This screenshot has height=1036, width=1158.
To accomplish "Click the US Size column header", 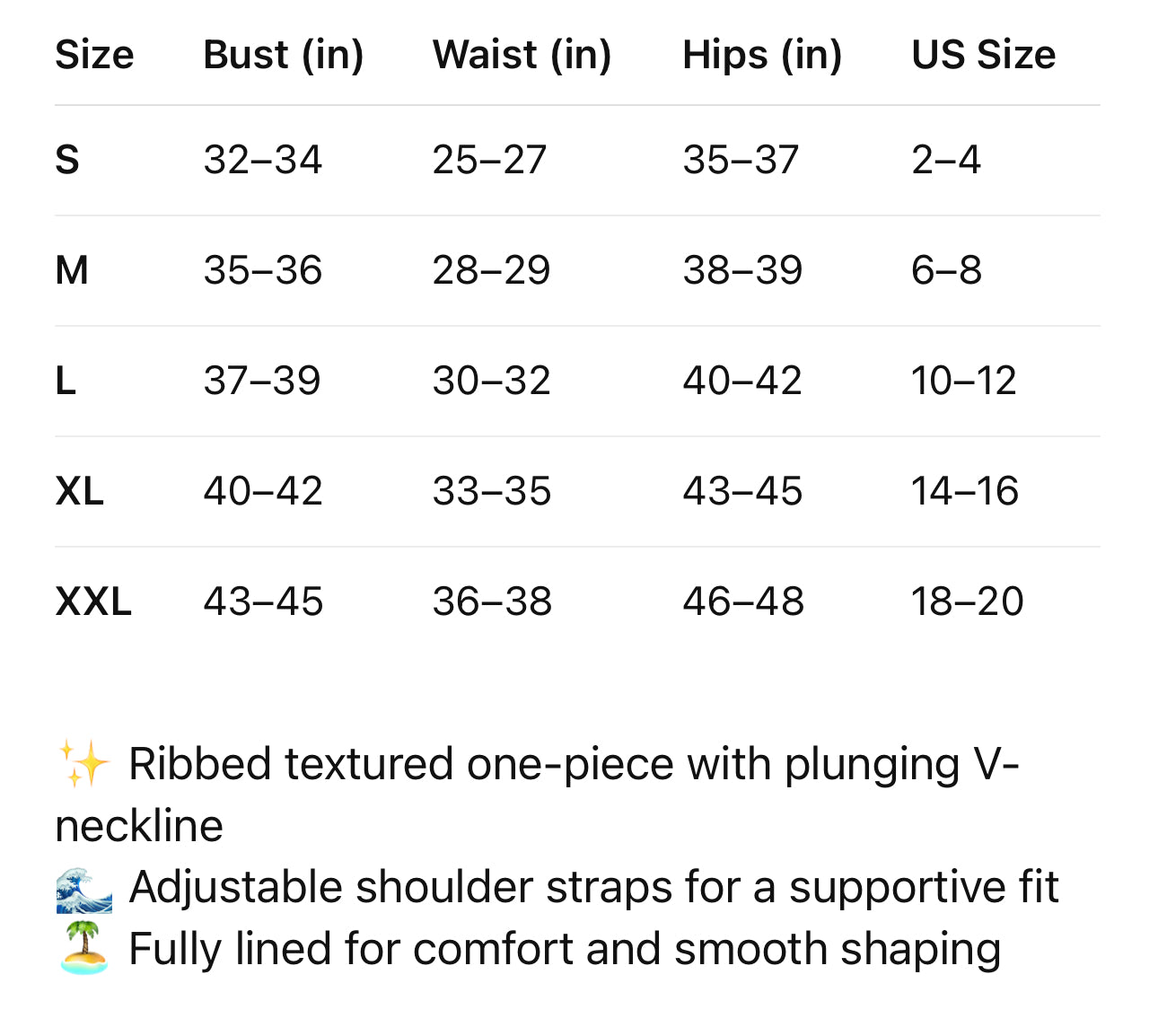I will pos(983,55).
